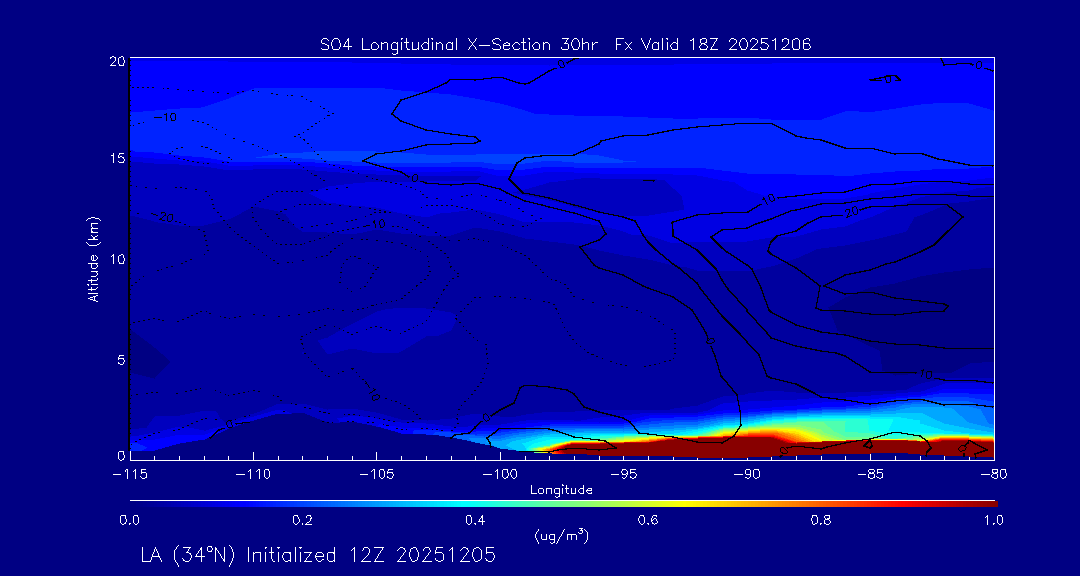
Task: Click the colorbar value "0.2"
Action: (x=302, y=521)
